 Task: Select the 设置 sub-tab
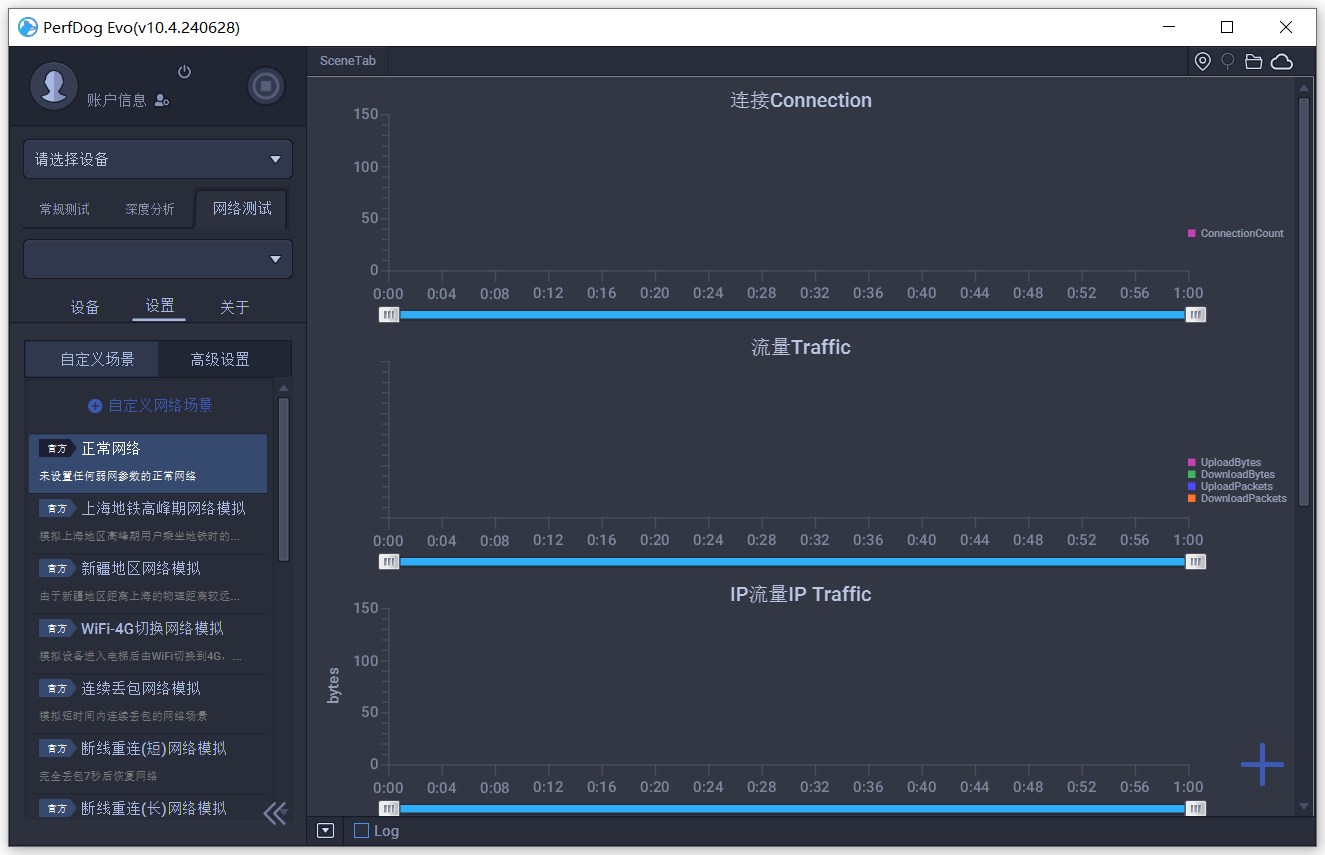[159, 306]
